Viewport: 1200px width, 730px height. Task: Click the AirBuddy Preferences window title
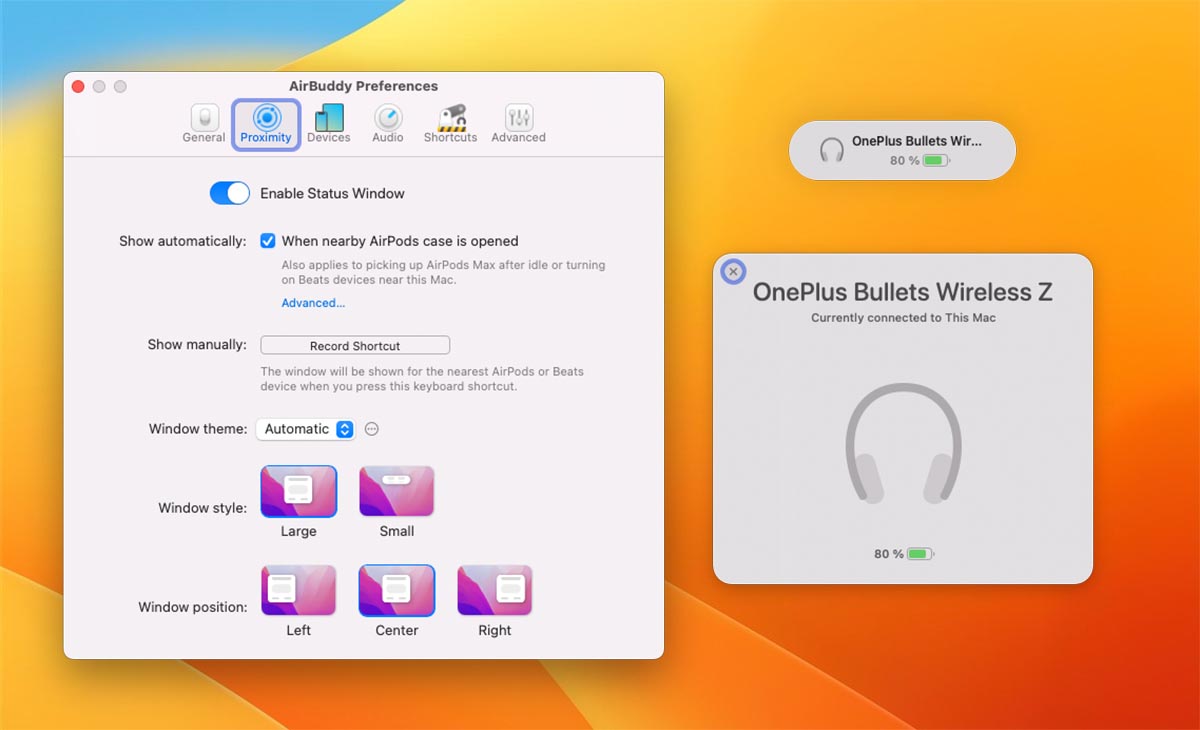[363, 86]
